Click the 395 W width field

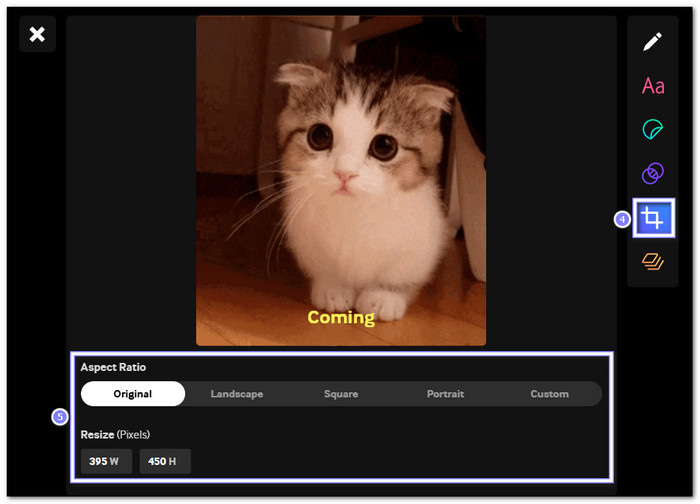pos(106,461)
